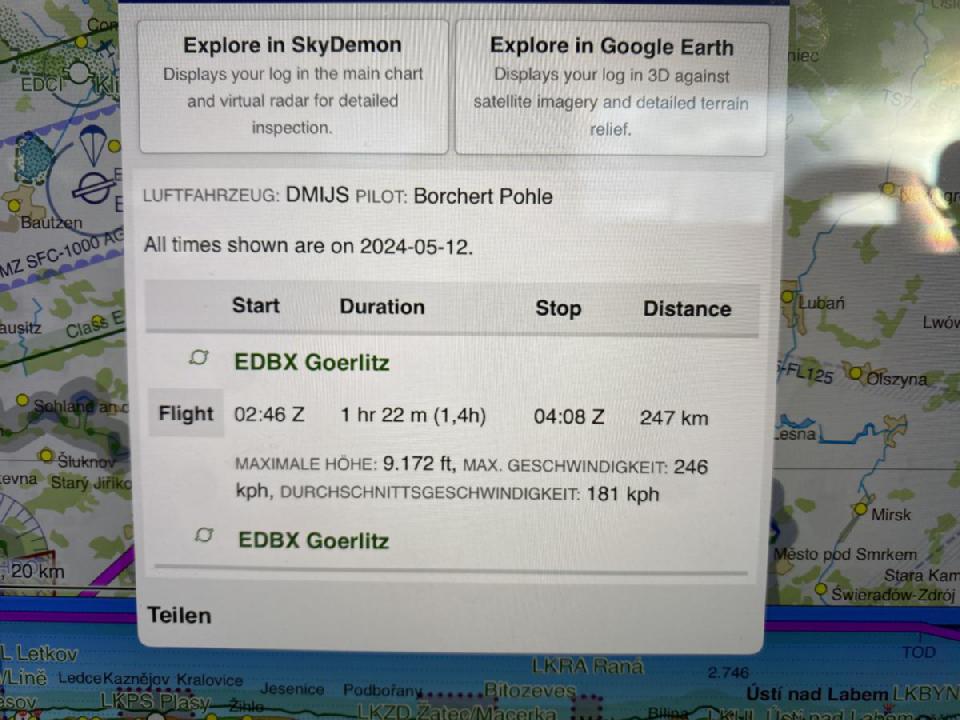Image resolution: width=960 pixels, height=720 pixels.
Task: Click the Distance column header
Action: click(687, 309)
